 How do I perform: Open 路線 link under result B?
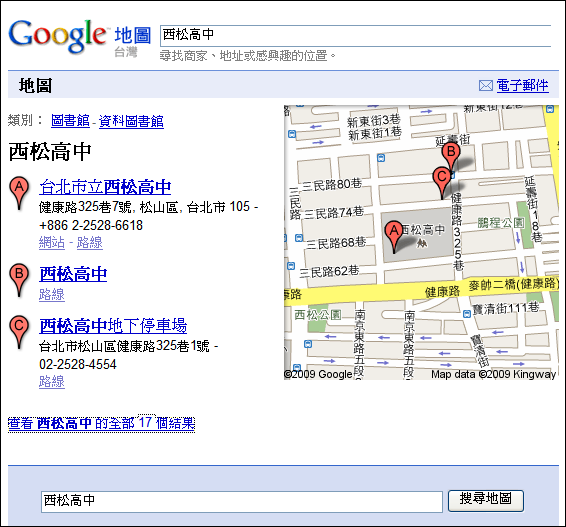[52, 295]
